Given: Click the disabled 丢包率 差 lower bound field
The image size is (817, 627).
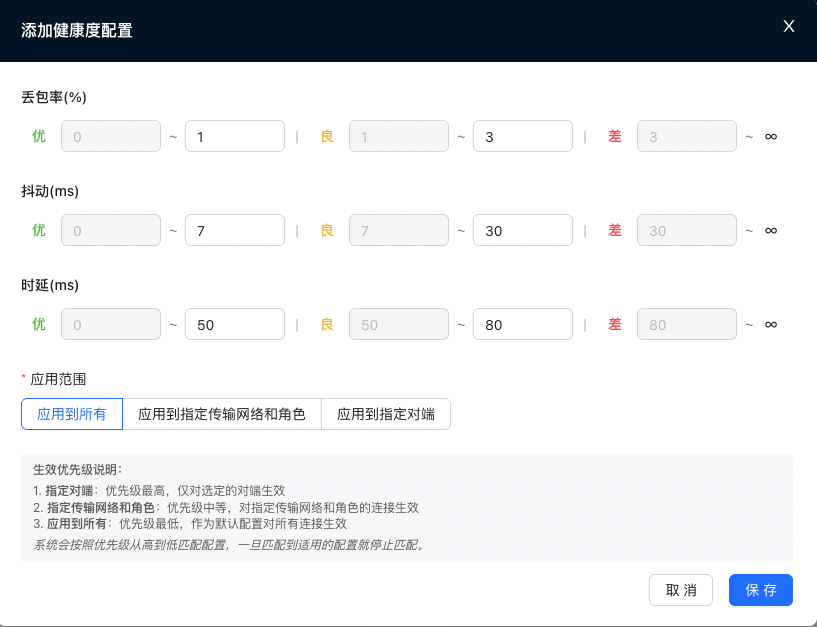Looking at the screenshot, I should click(x=687, y=136).
